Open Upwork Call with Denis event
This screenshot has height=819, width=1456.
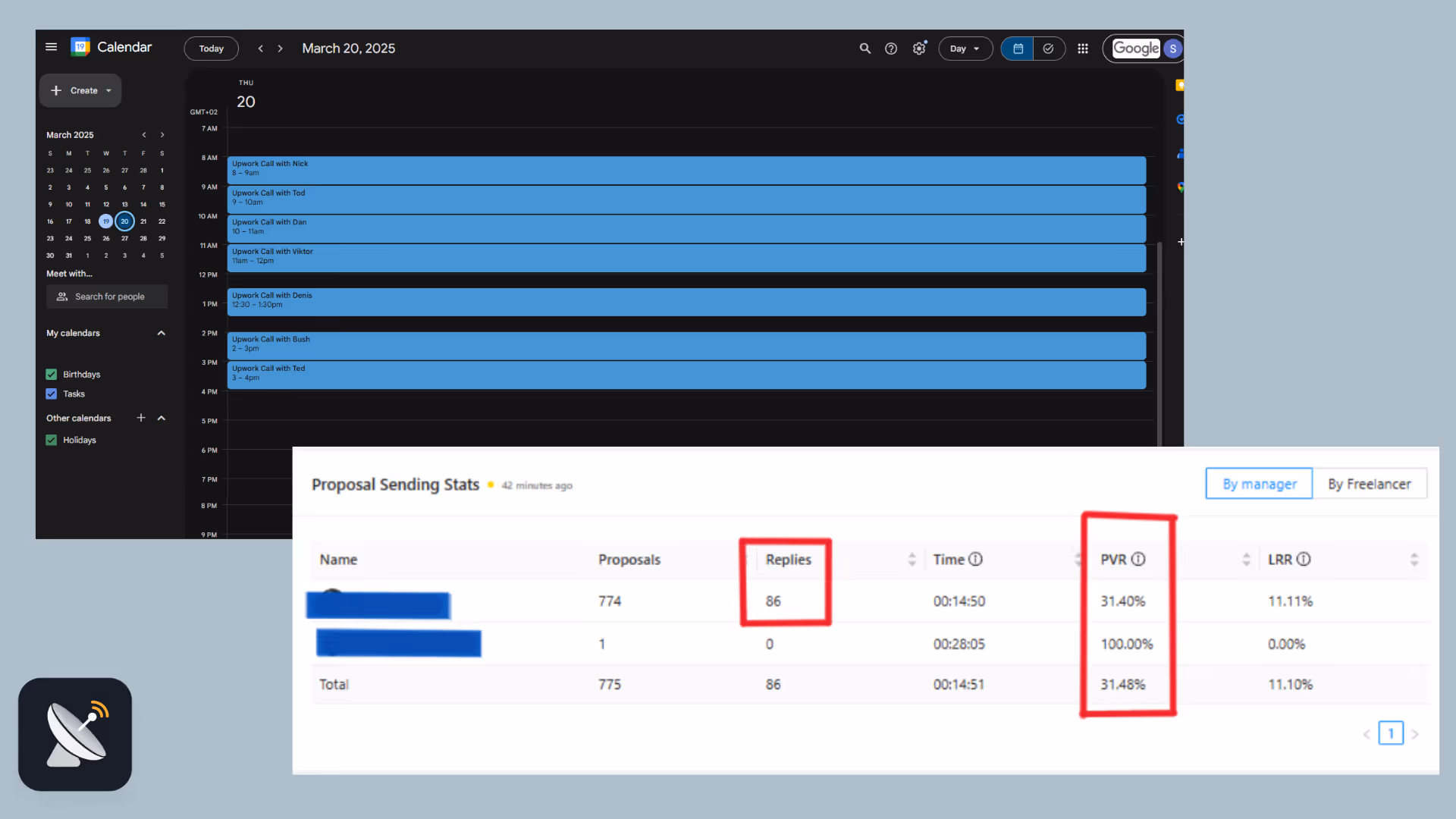pos(686,302)
